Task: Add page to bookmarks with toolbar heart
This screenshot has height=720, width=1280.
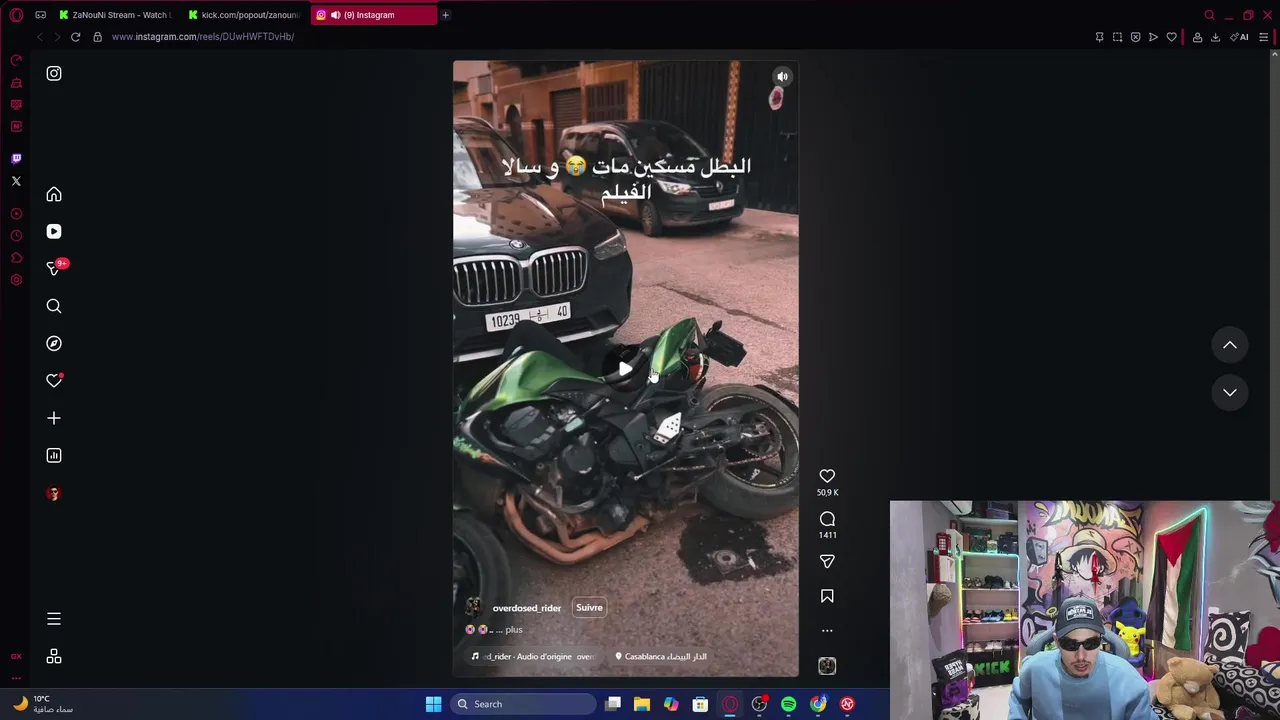Action: click(1171, 37)
